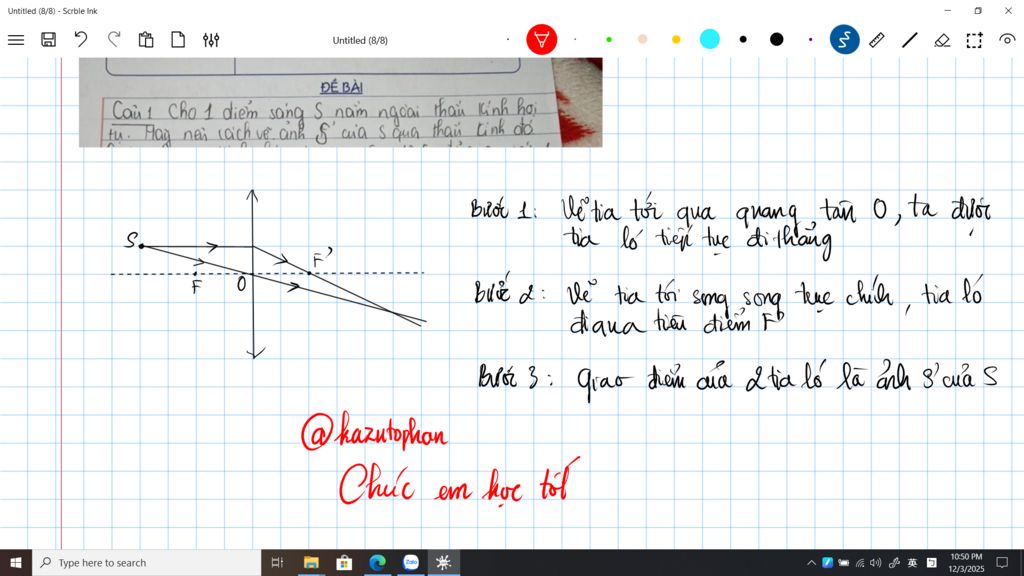The height and width of the screenshot is (576, 1024).
Task: Pick the large cyan pen swatch
Action: tap(709, 39)
